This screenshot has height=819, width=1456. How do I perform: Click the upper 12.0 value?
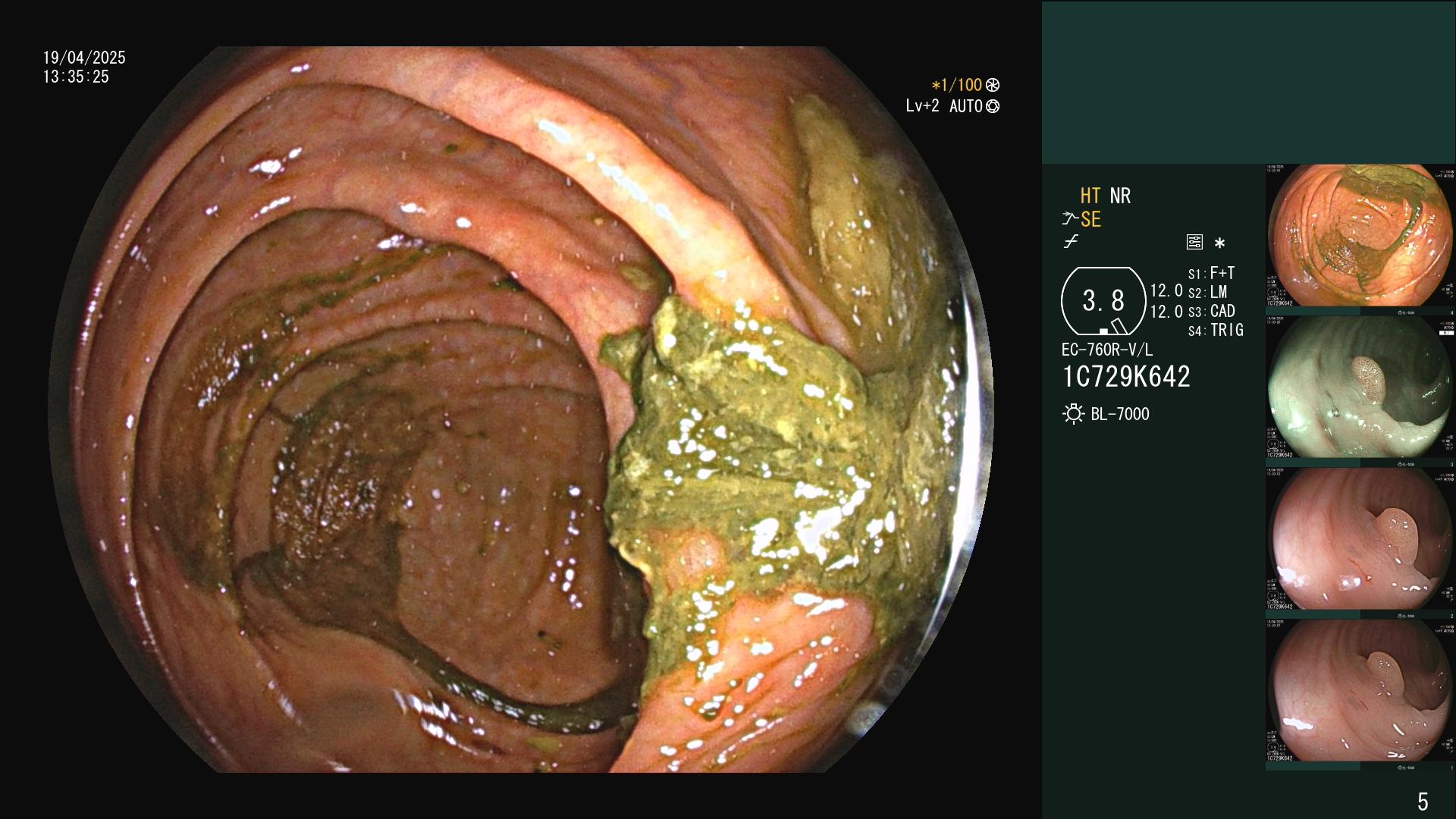coord(1166,291)
